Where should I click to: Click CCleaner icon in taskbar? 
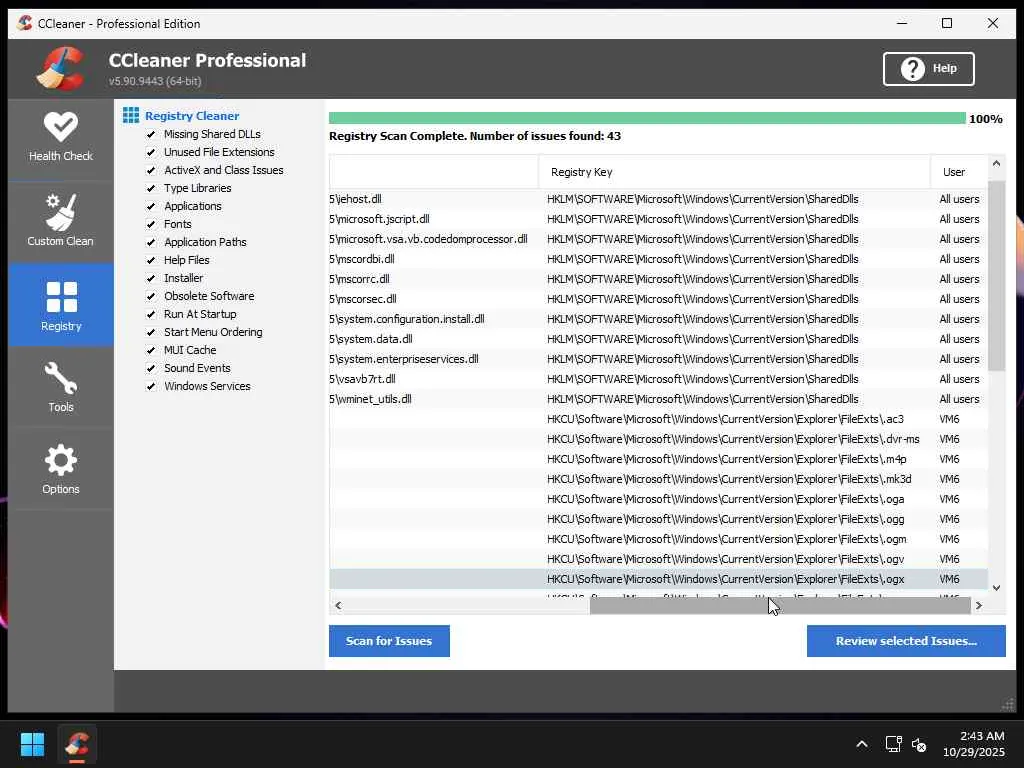click(77, 744)
